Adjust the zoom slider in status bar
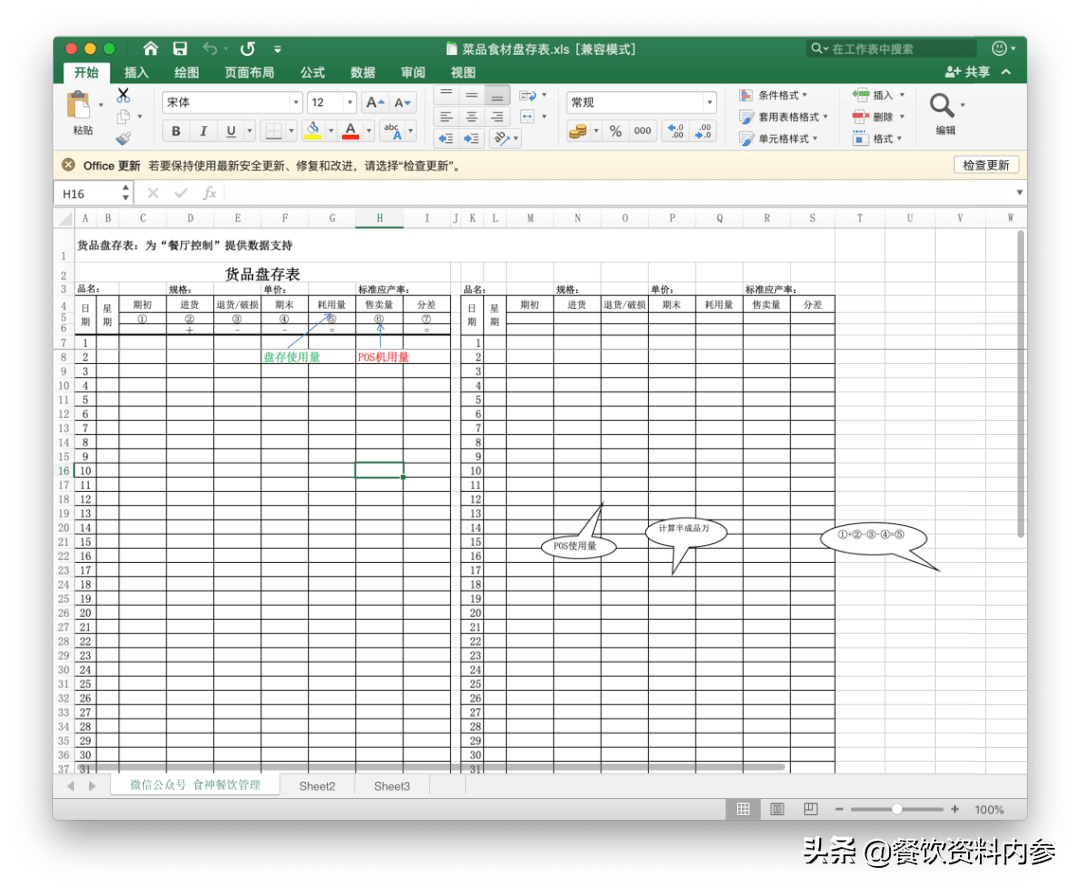This screenshot has height=890, width=1080. tap(897, 809)
